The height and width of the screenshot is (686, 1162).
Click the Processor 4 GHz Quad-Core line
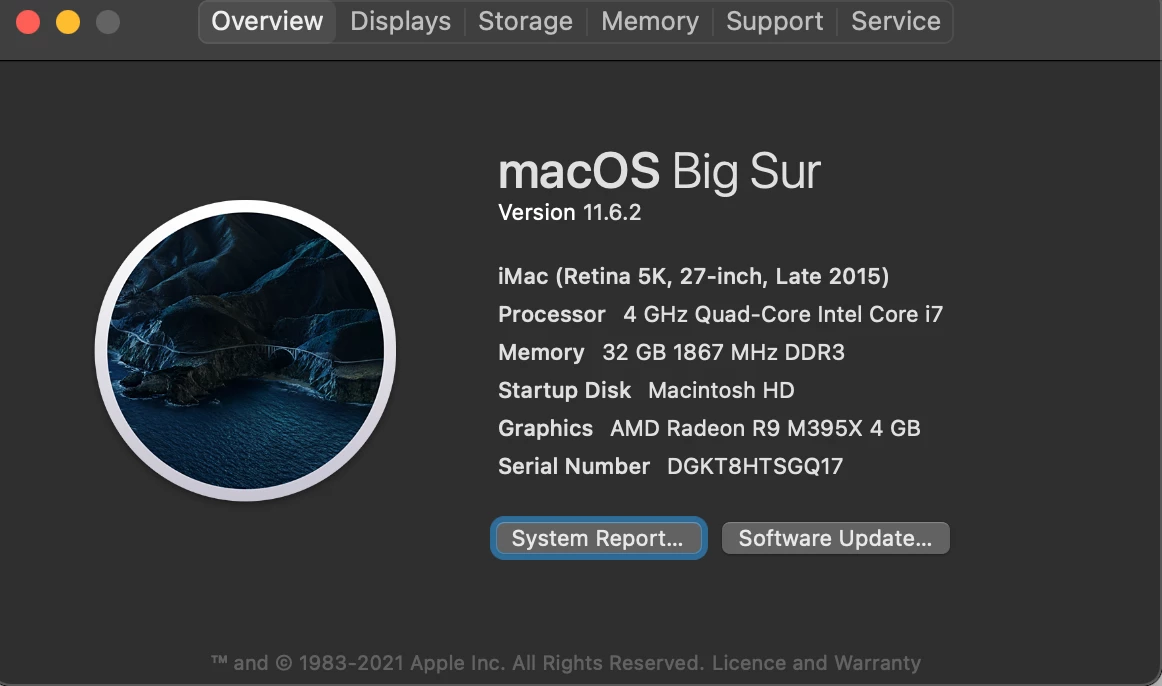[x=720, y=314]
